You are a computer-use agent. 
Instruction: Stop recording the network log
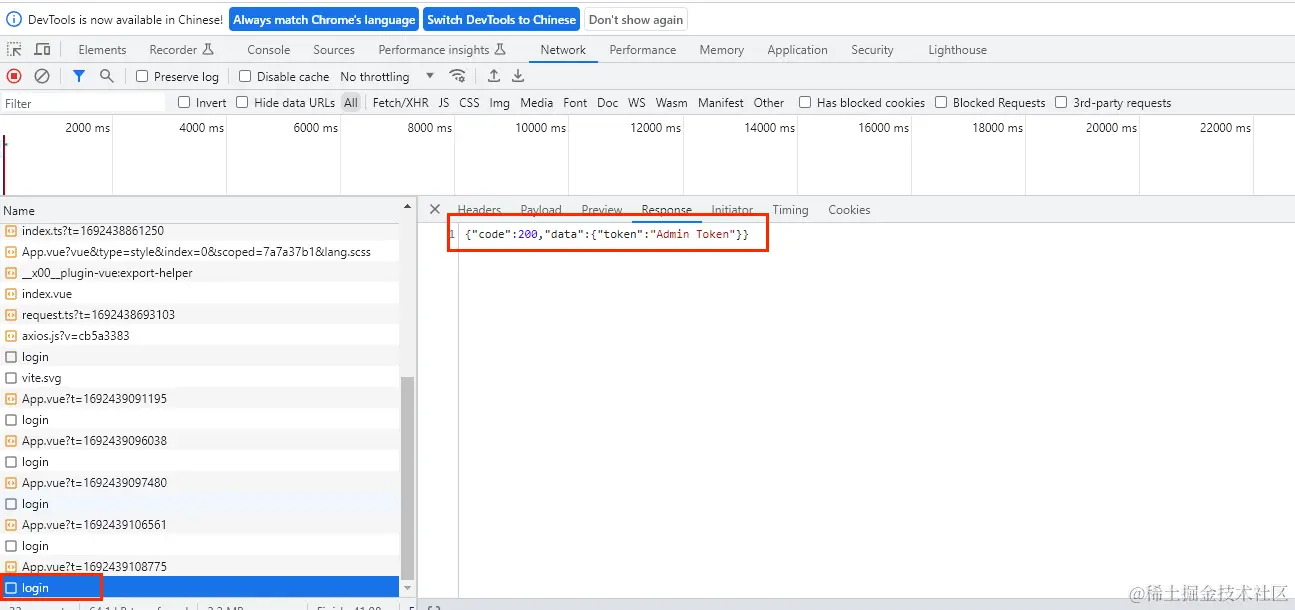(14, 76)
